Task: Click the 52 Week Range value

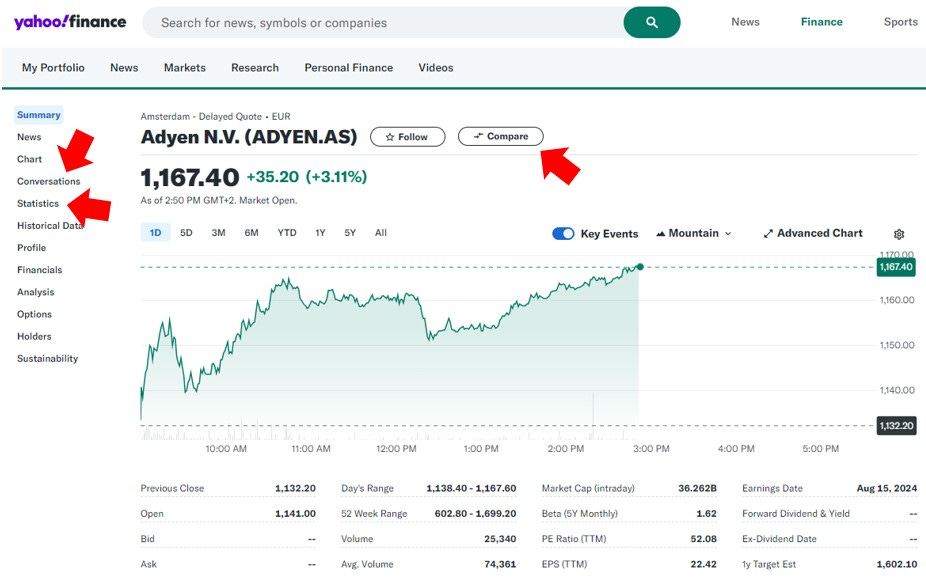Action: tap(475, 514)
